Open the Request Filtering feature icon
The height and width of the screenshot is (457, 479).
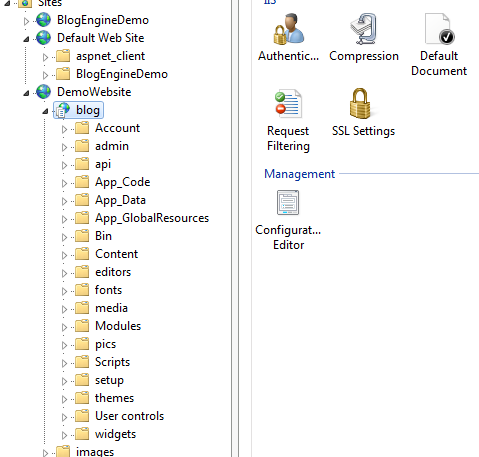(288, 104)
